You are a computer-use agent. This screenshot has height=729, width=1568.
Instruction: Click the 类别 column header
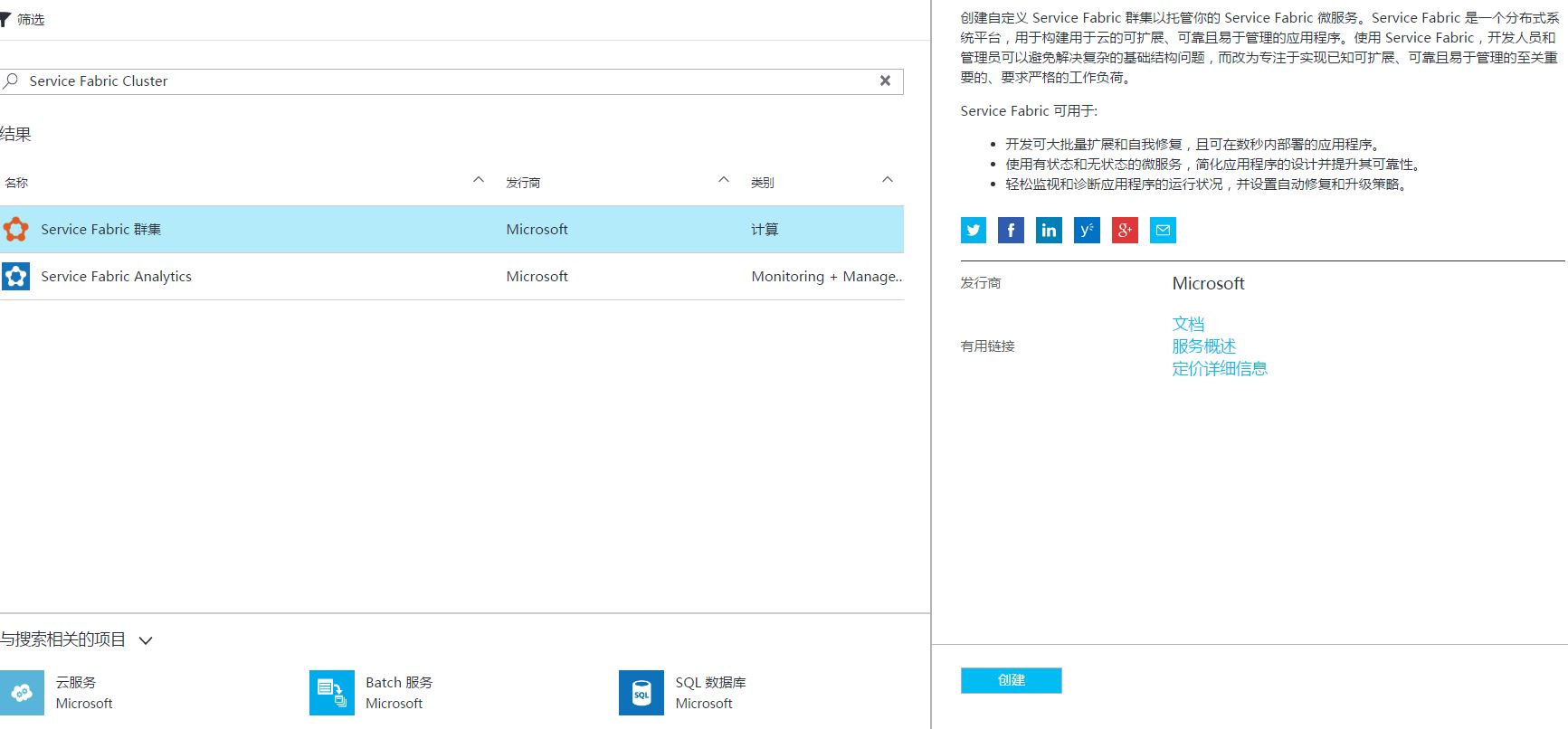click(x=763, y=183)
